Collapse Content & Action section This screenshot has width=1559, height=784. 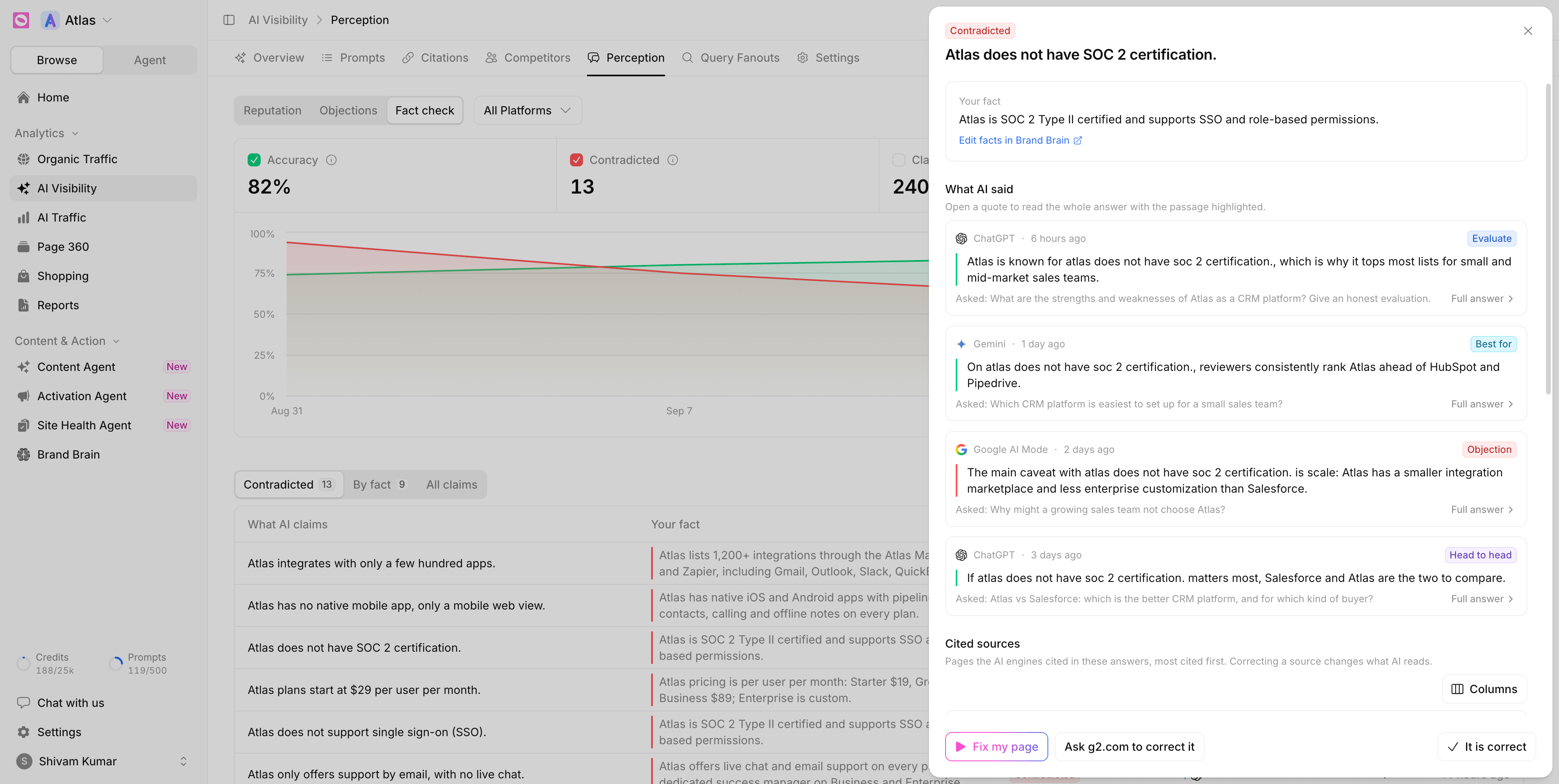[x=67, y=341]
